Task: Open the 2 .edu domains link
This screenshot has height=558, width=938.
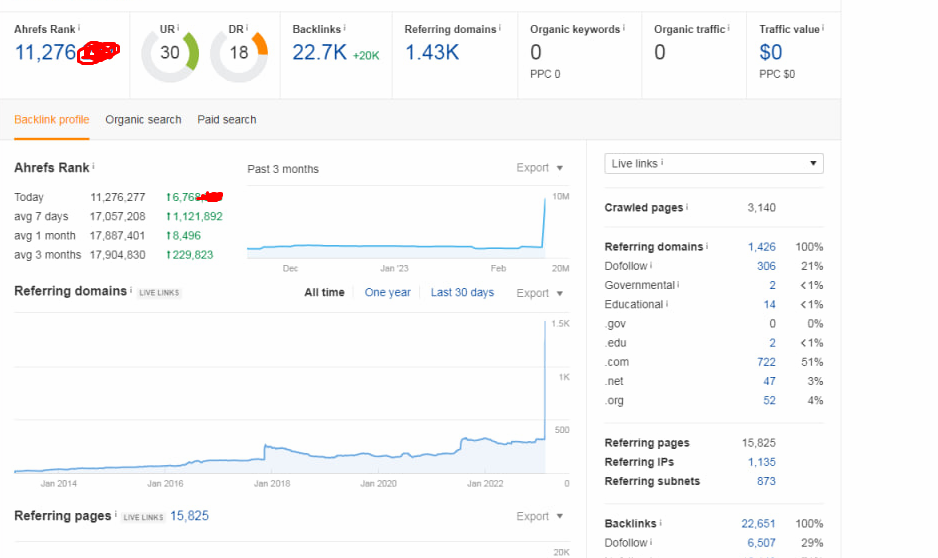Action: 772,343
